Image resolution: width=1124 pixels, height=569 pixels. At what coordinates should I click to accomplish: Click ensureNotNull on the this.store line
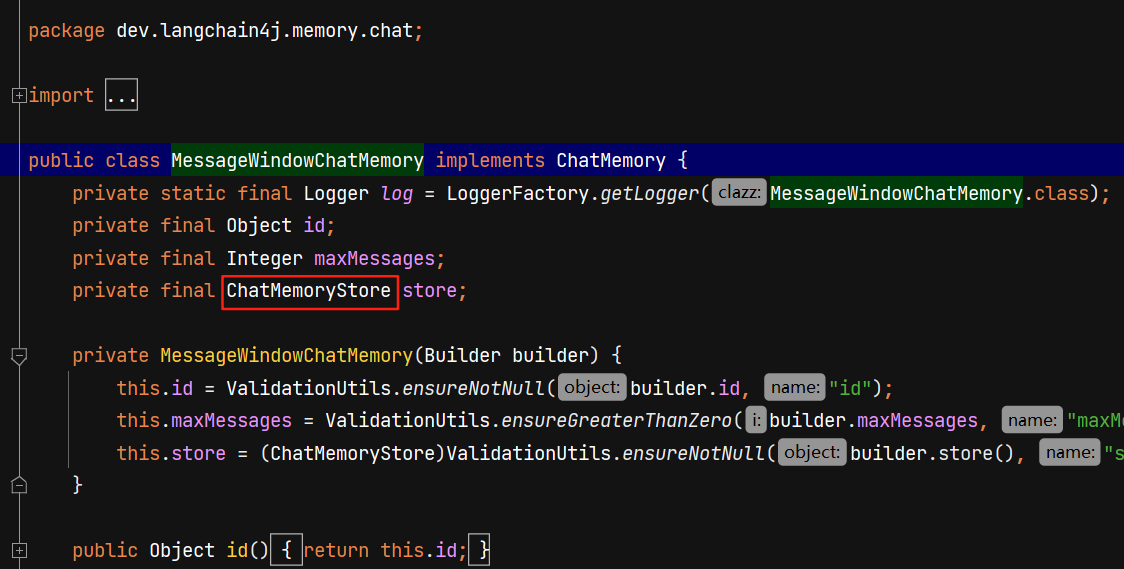(x=694, y=454)
